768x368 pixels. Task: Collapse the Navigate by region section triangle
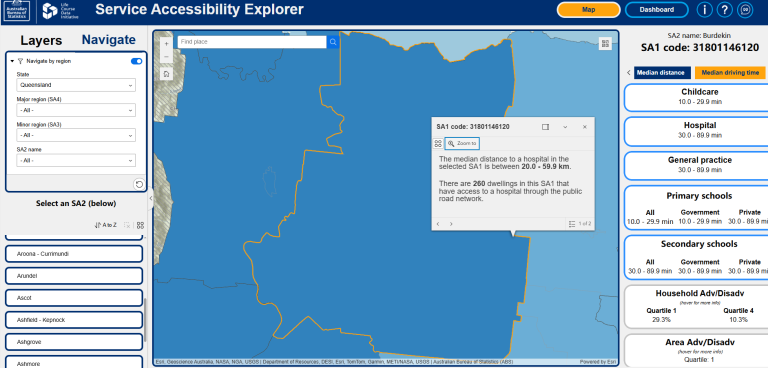[x=12, y=61]
